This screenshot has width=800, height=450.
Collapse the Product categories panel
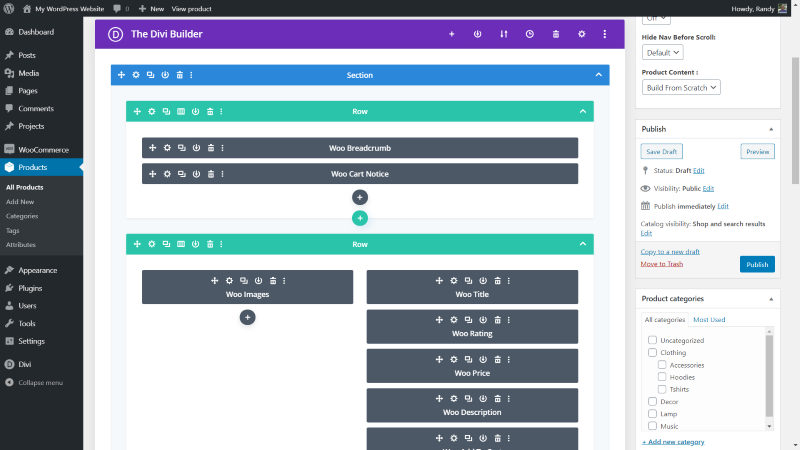click(771, 299)
